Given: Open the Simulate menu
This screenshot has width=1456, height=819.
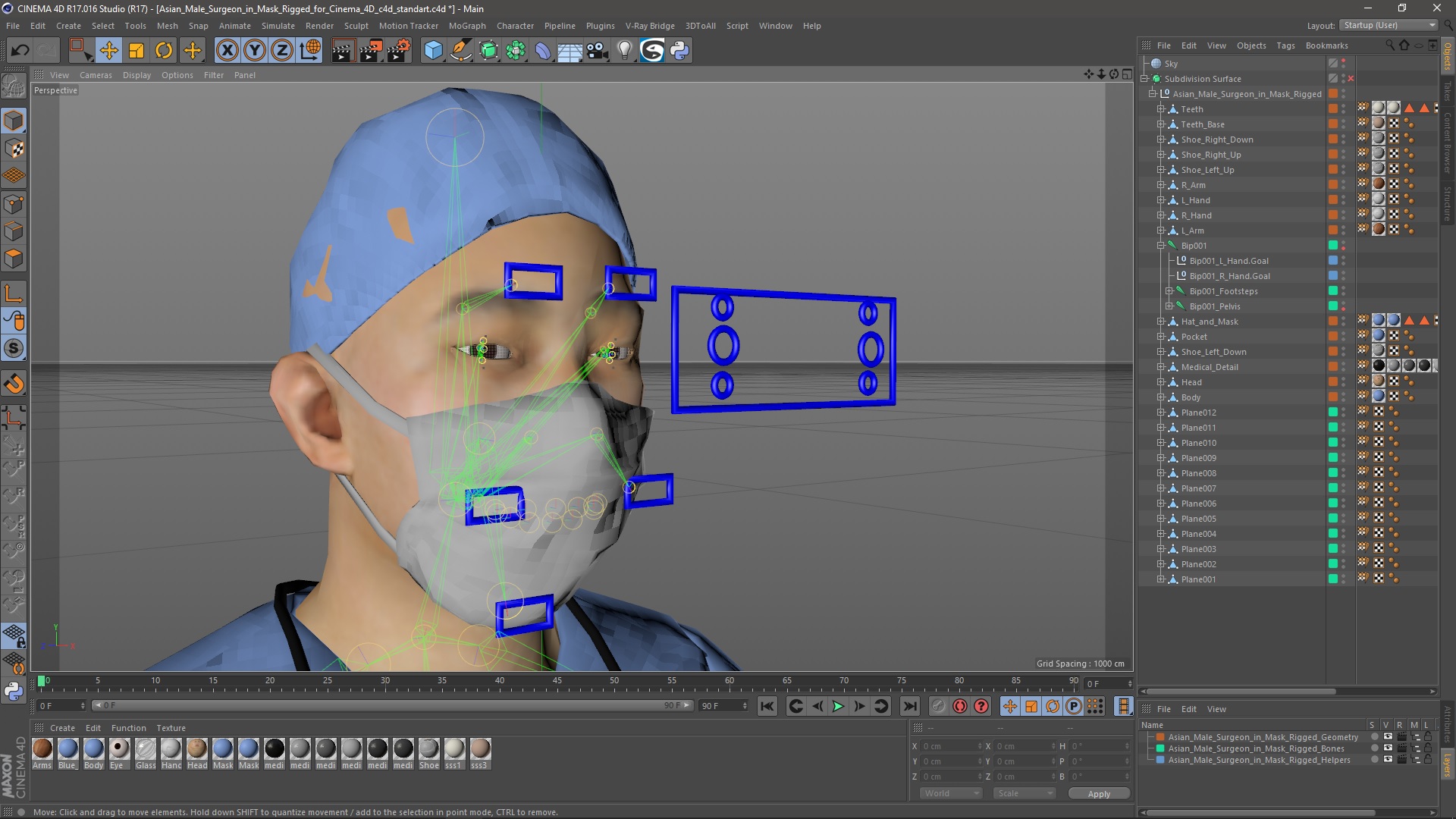Looking at the screenshot, I should pyautogui.click(x=278, y=26).
